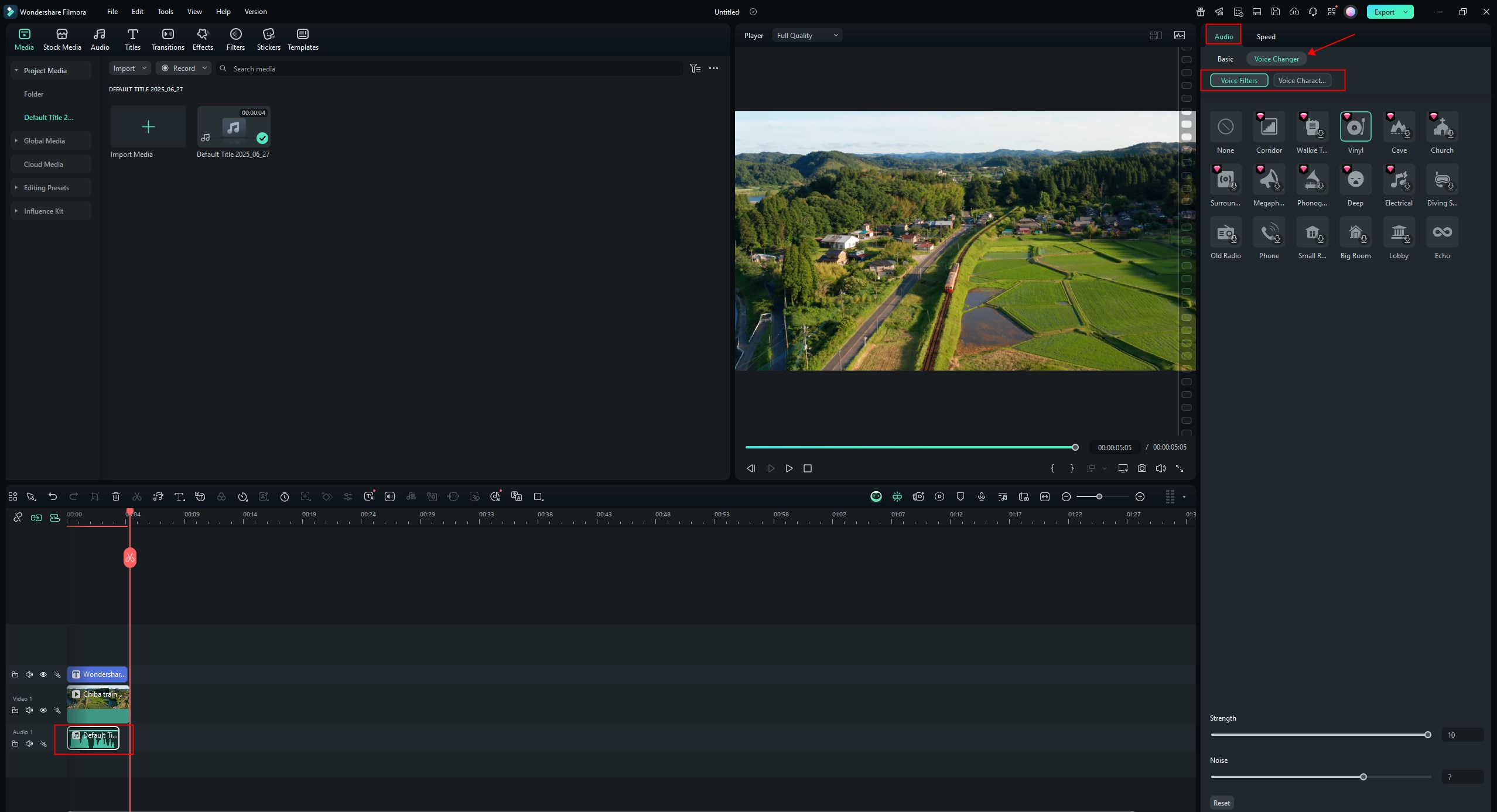Take a snapshot with camera icon
The width and height of the screenshot is (1497, 812).
[1141, 468]
